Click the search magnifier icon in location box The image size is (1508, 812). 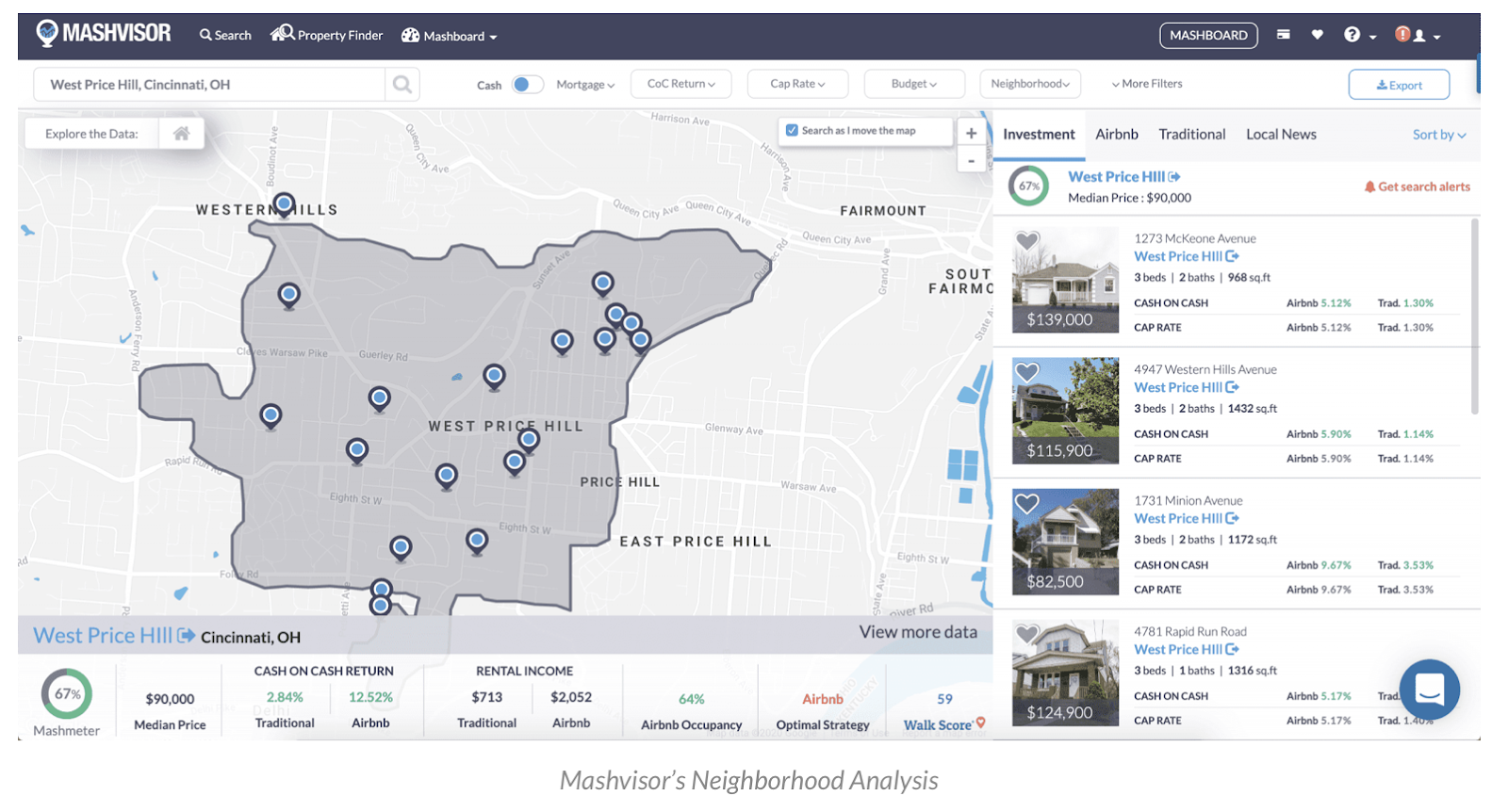pos(402,85)
